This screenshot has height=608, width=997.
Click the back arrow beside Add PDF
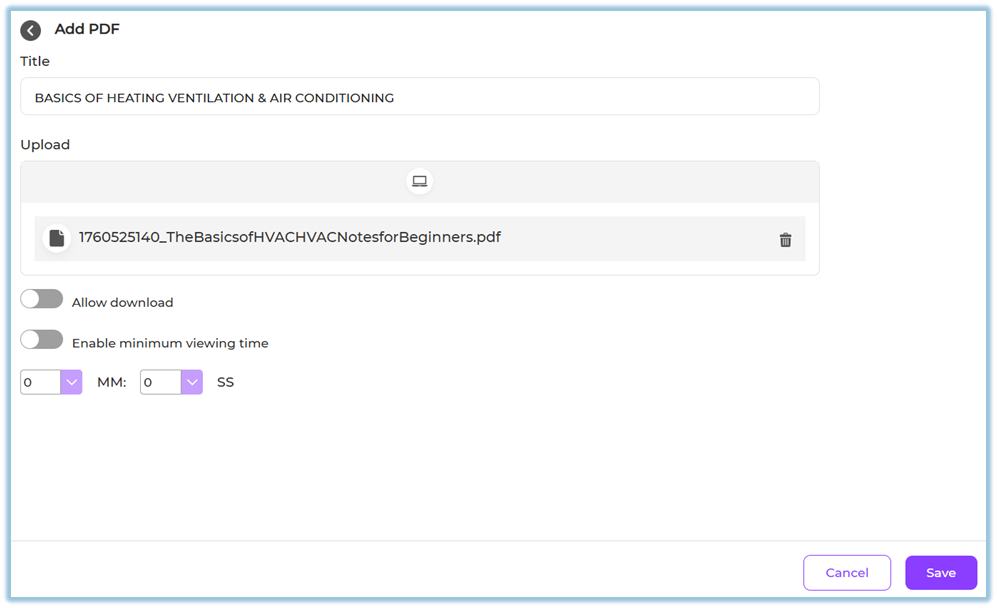click(31, 30)
